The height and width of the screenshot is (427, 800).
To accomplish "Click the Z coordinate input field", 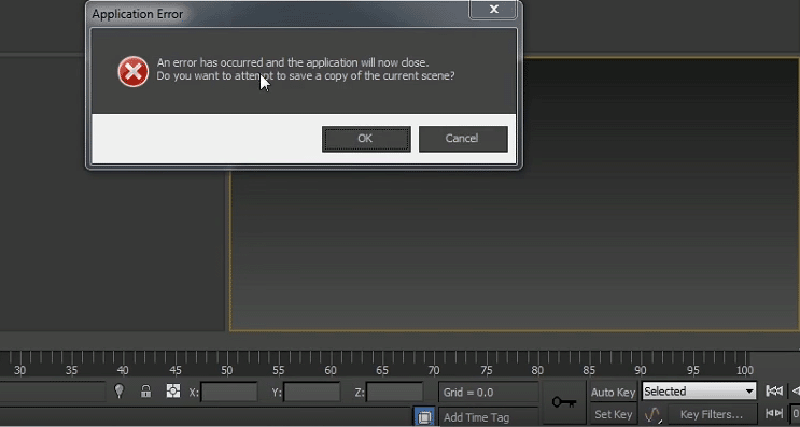I will coord(394,392).
